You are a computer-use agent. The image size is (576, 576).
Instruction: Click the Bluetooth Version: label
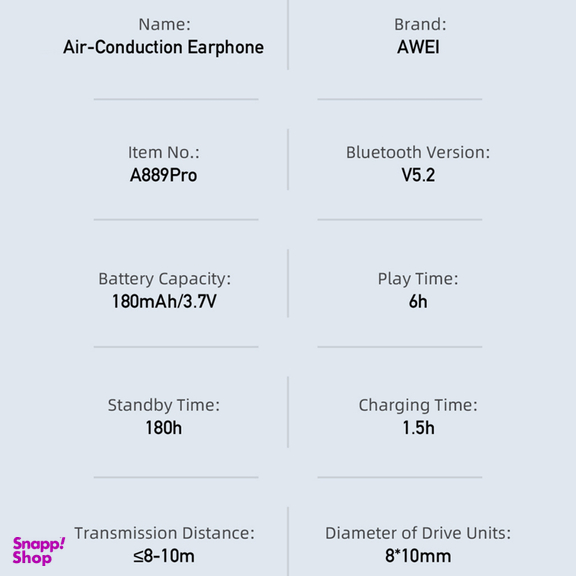pos(418,152)
